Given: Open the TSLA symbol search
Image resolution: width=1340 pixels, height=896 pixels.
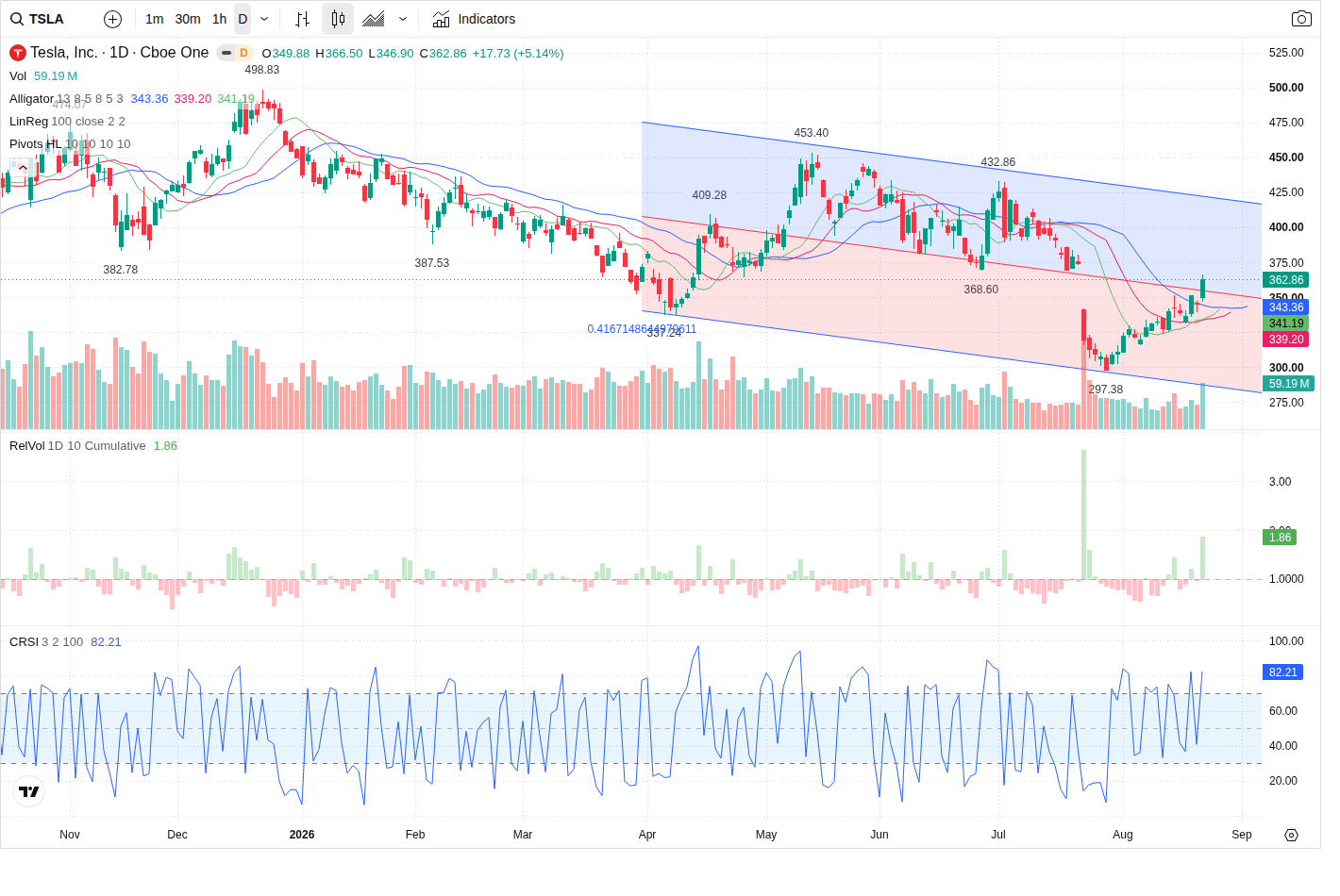Looking at the screenshot, I should (x=38, y=19).
